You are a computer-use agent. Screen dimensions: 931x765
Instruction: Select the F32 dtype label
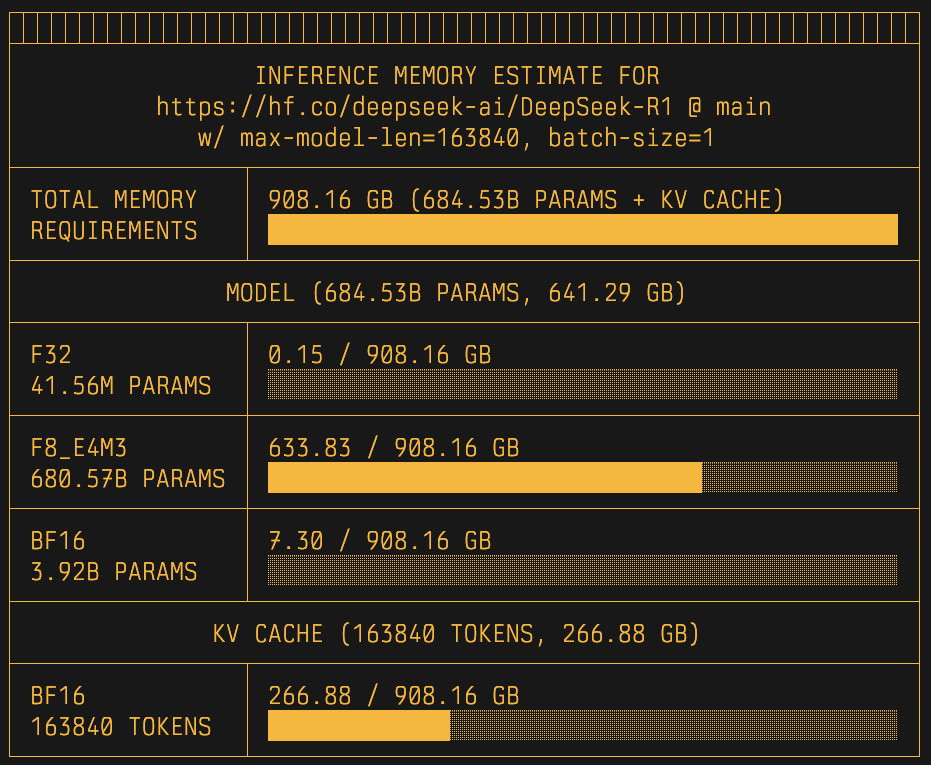[x=51, y=355]
